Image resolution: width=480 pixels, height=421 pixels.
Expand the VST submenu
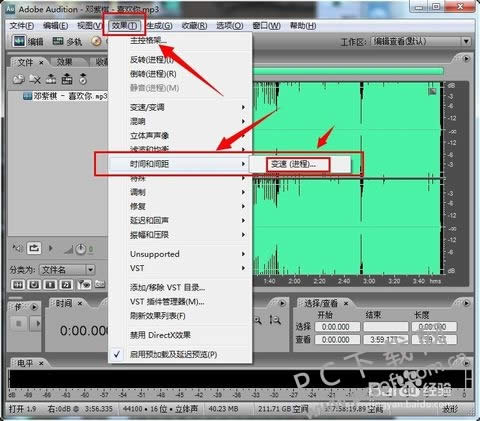pyautogui.click(x=180, y=268)
